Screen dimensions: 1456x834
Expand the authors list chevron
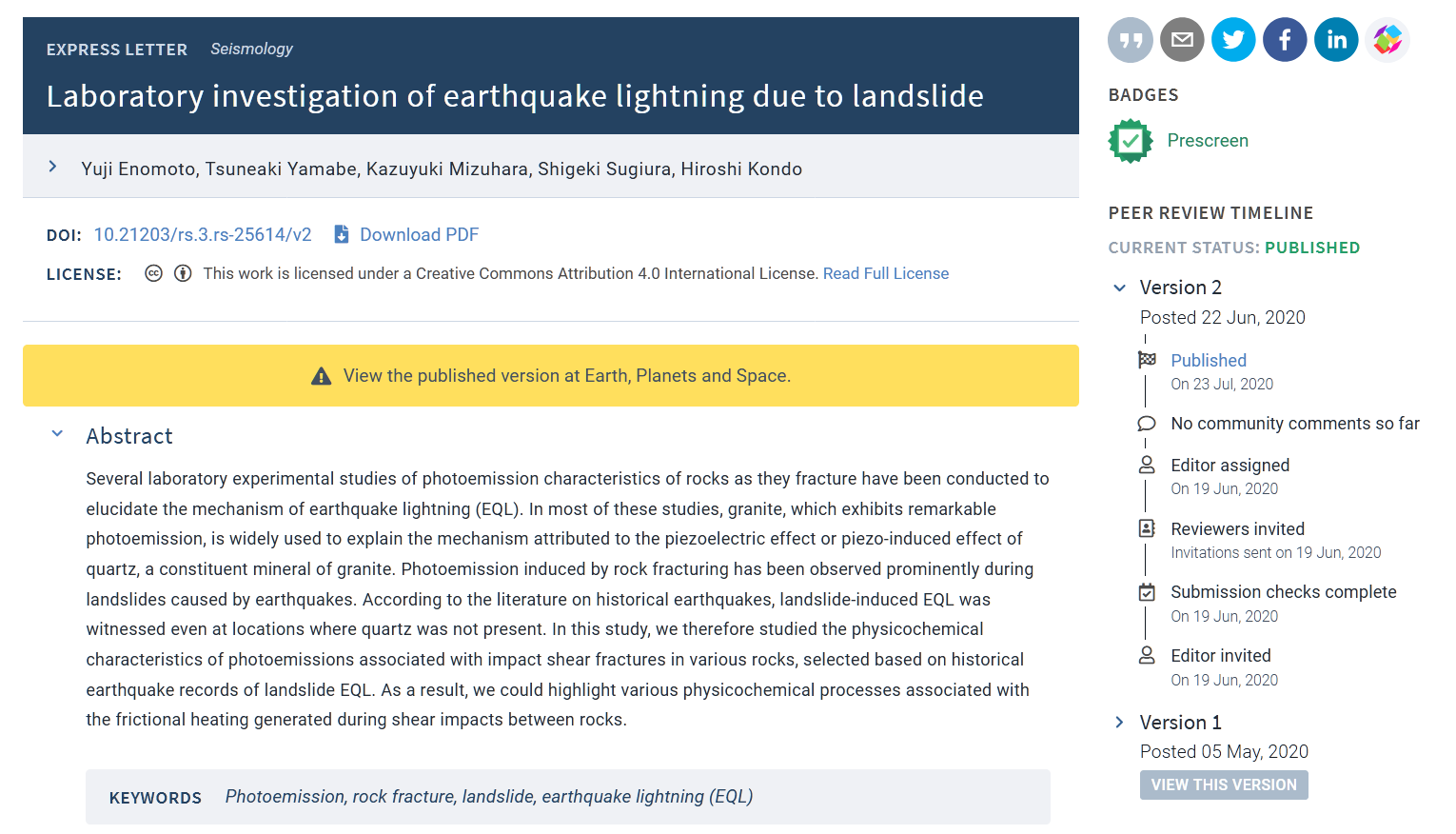pos(53,167)
